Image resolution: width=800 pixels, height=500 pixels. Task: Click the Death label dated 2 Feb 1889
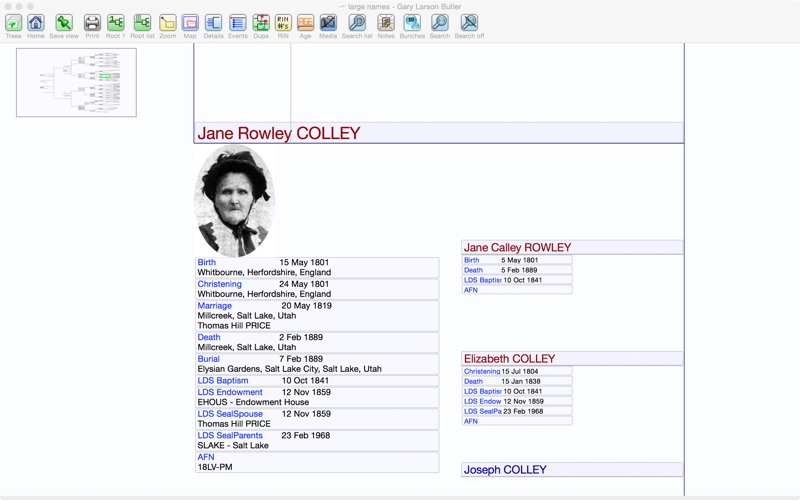tap(209, 337)
